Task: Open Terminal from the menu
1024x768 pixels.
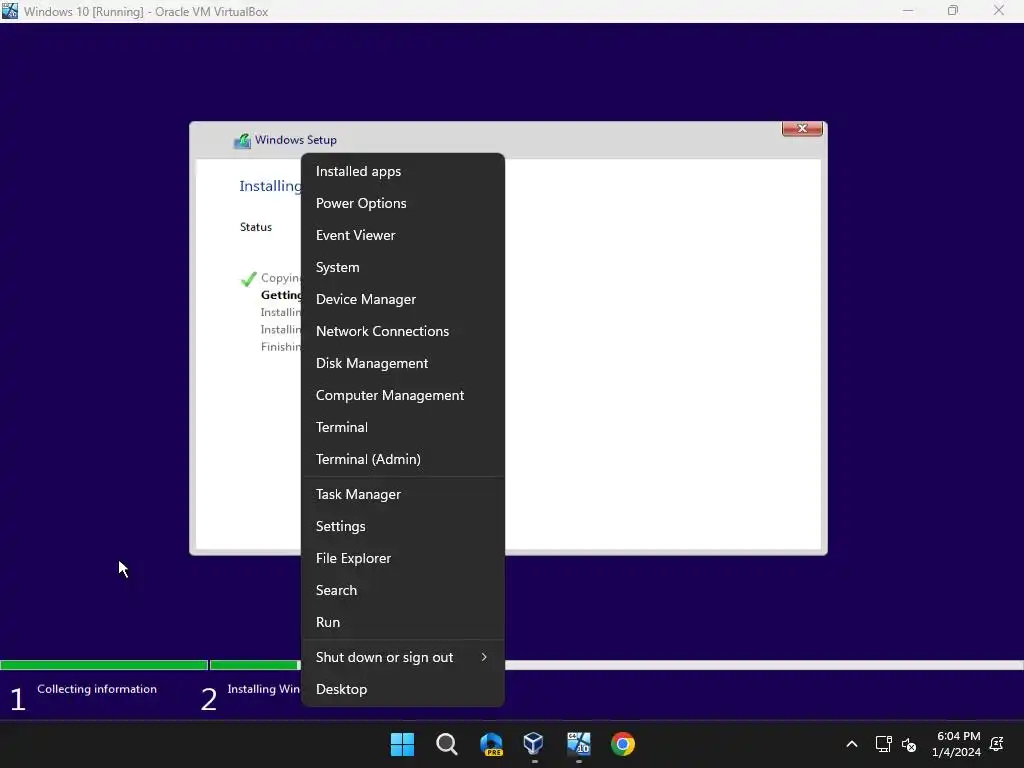Action: [403, 428]
